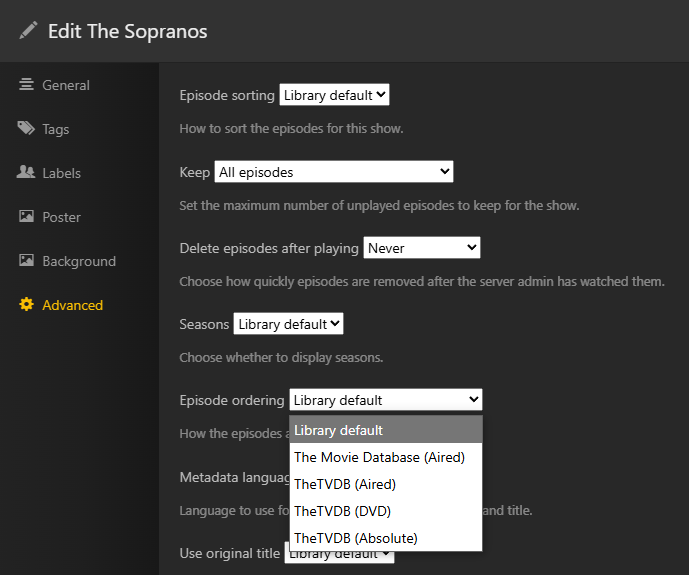Open the Seasons display dropdown

[x=288, y=324]
